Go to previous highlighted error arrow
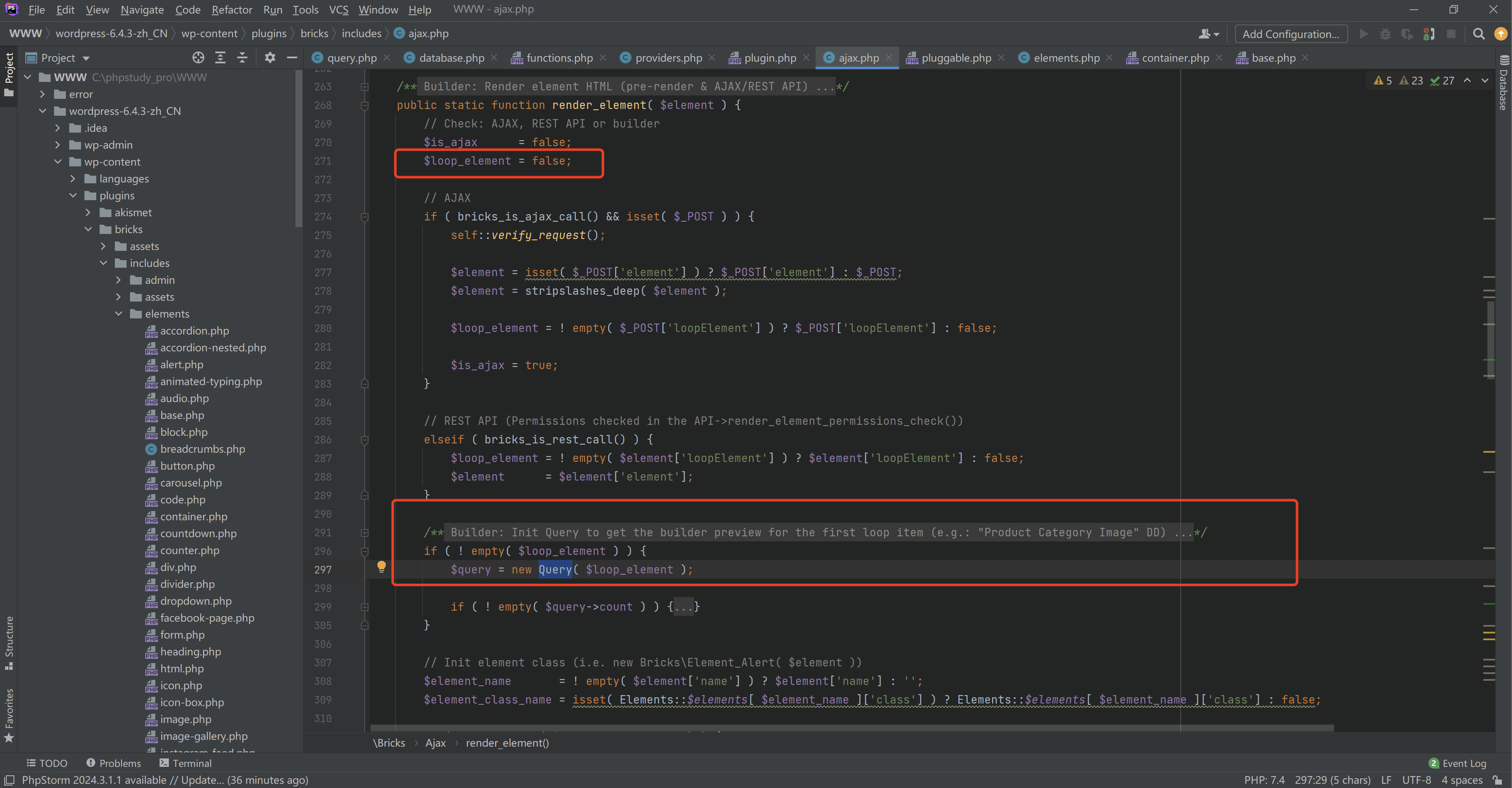Screen dimensions: 1512x788 (1467, 80)
